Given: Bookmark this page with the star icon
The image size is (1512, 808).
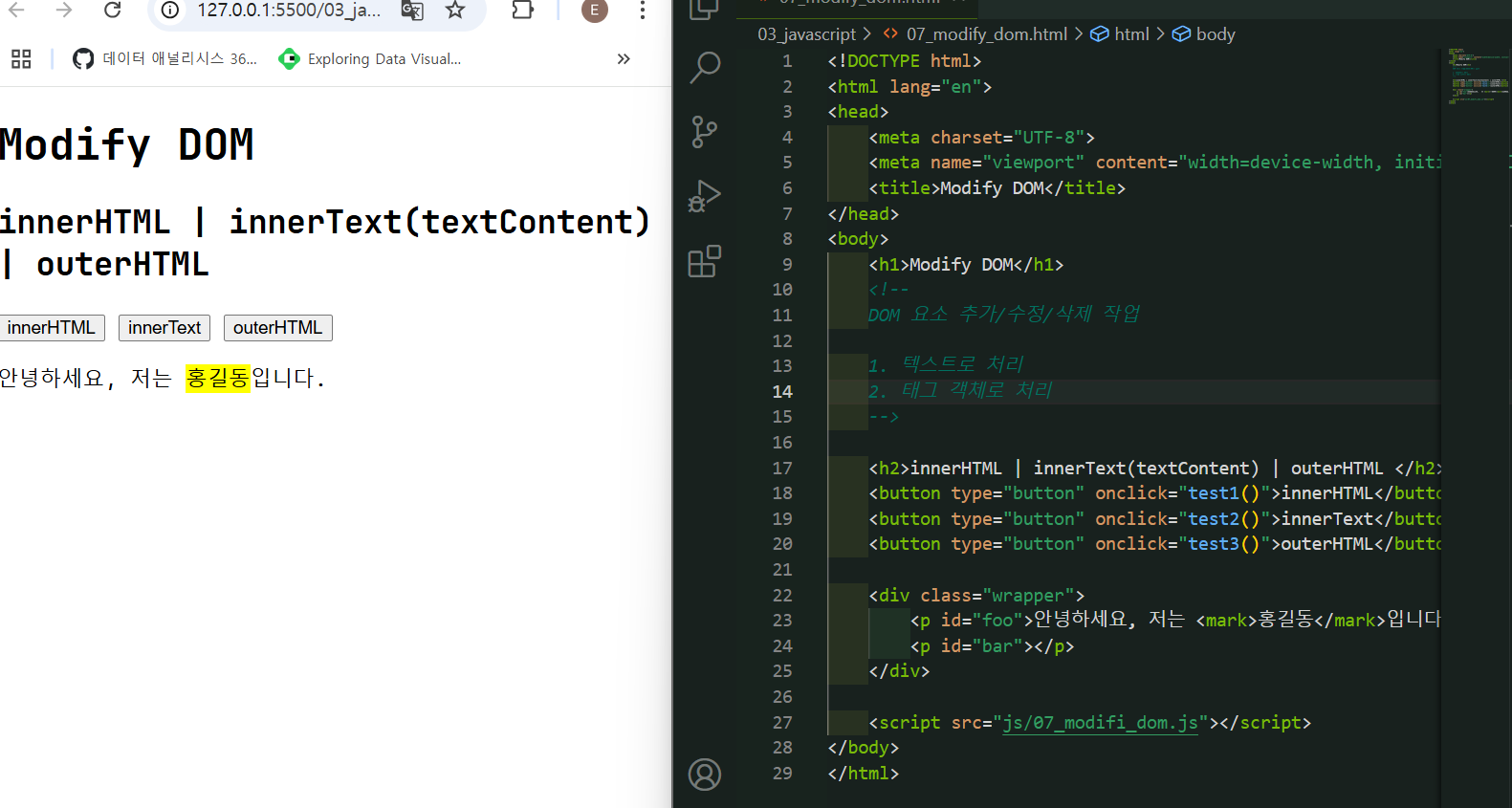Looking at the screenshot, I should [455, 11].
